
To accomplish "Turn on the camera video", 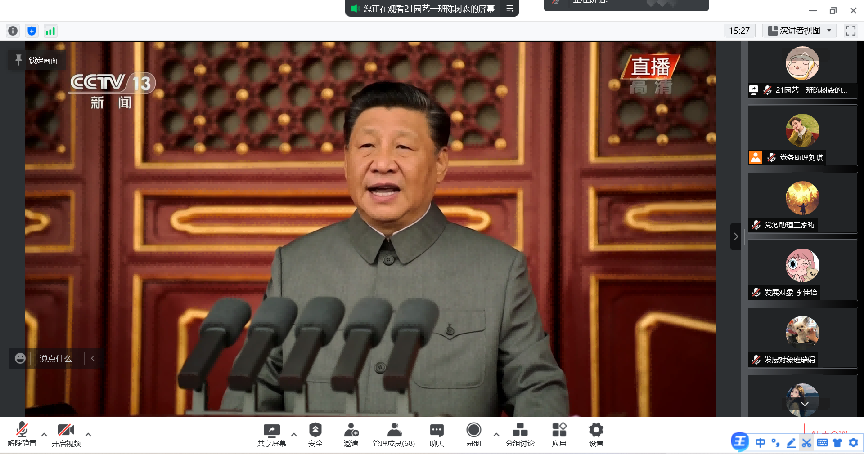I will pyautogui.click(x=66, y=431).
